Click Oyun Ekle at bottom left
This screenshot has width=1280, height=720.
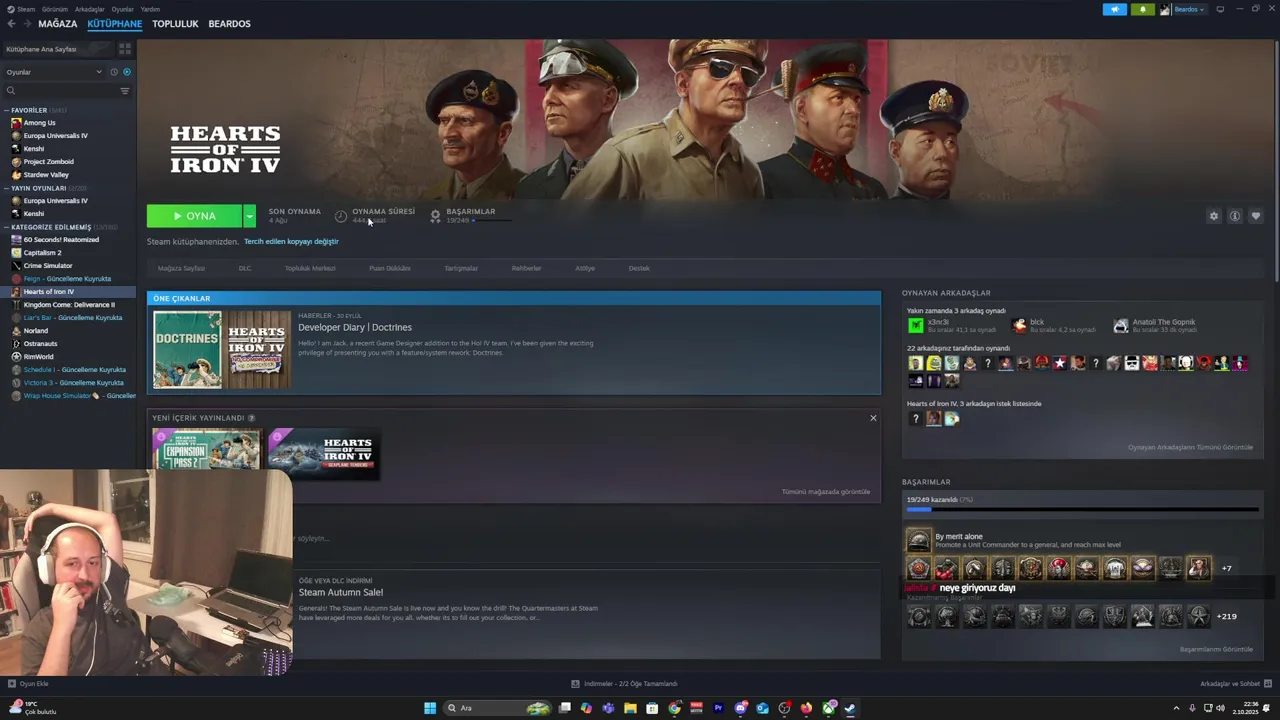pyautogui.click(x=28, y=684)
